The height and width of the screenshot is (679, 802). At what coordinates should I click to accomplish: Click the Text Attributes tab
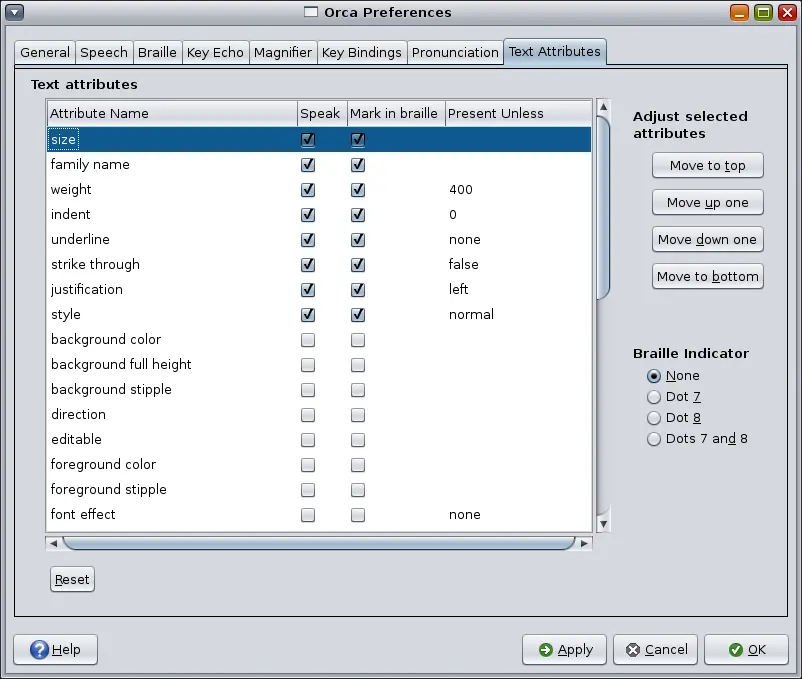click(x=554, y=52)
